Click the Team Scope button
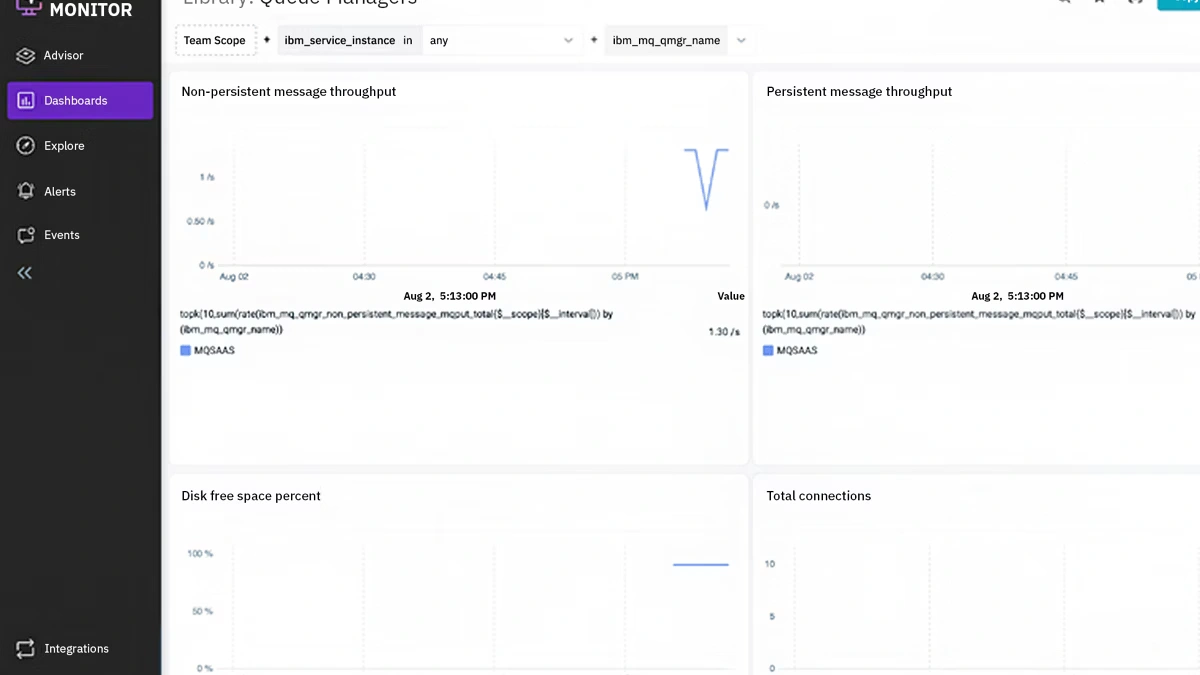Screen dimensions: 1200x675 (214, 41)
